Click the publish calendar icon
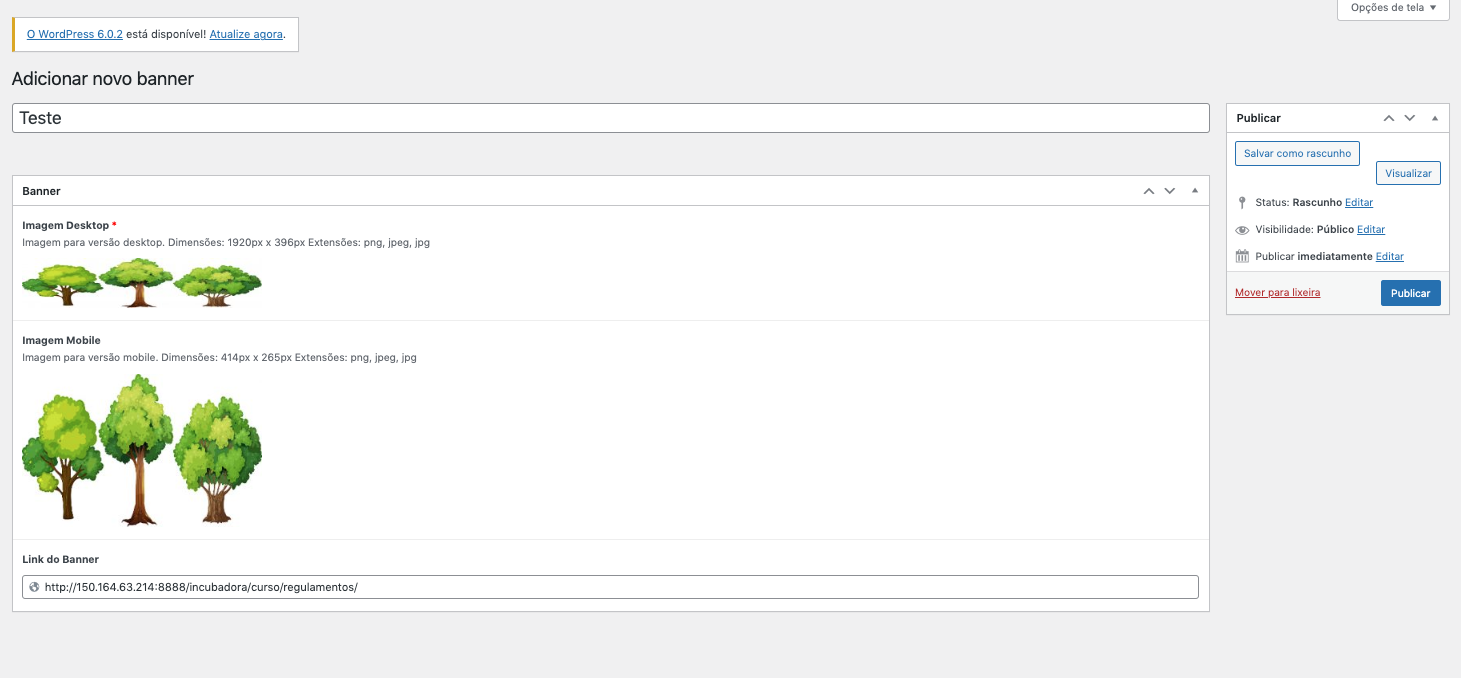Screen dimensions: 1461x678 point(1242,257)
